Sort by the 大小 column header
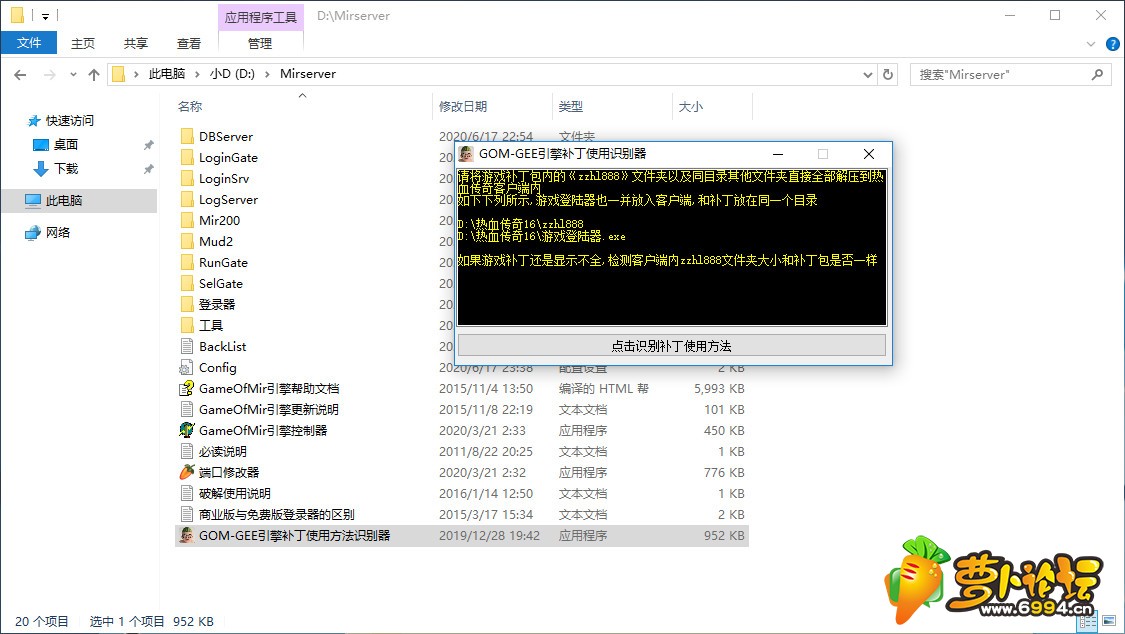The image size is (1125, 634). tap(690, 106)
